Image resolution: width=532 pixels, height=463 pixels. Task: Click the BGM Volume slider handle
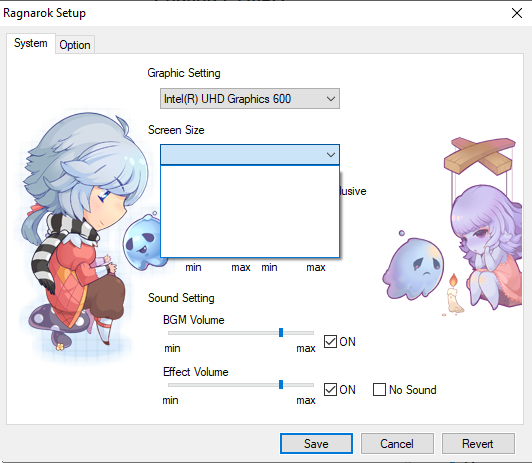tap(281, 333)
